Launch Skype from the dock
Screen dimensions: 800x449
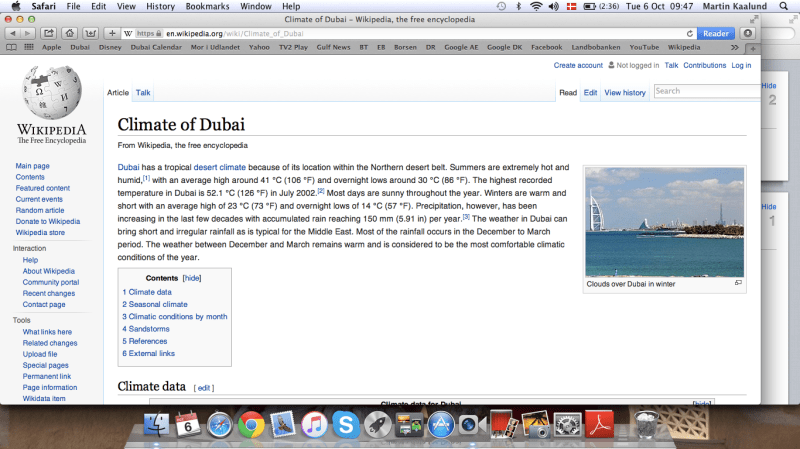[346, 425]
